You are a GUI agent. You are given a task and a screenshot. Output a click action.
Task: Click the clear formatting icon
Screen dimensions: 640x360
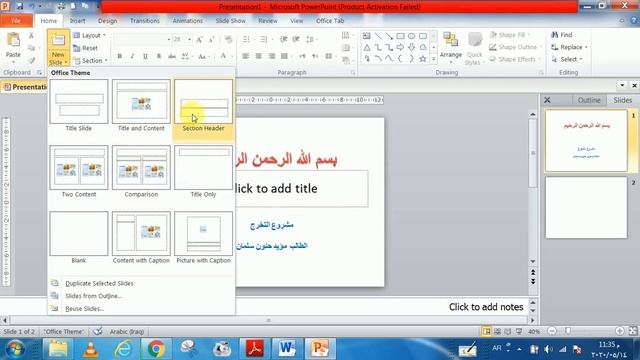229,40
